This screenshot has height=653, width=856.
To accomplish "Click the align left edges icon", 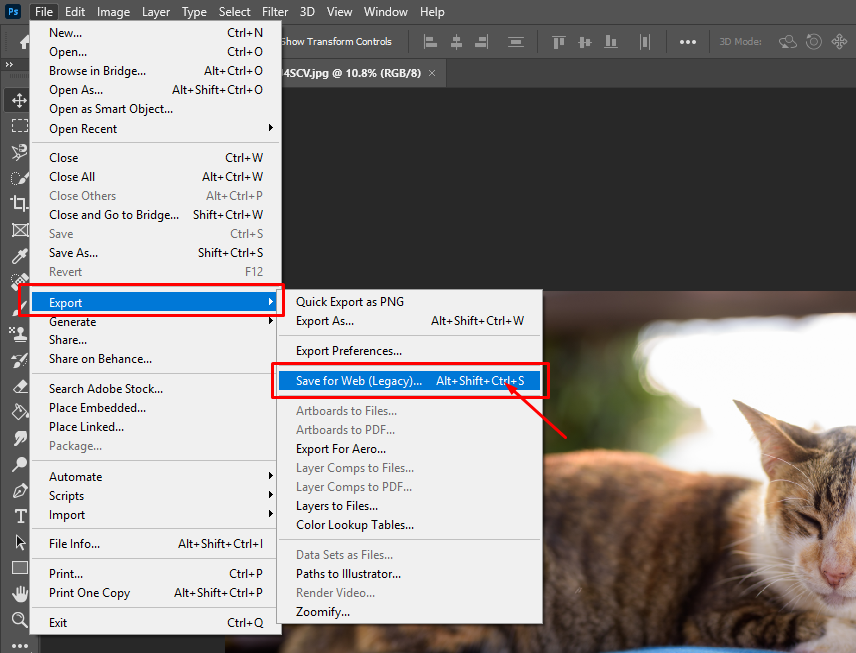I will (431, 42).
